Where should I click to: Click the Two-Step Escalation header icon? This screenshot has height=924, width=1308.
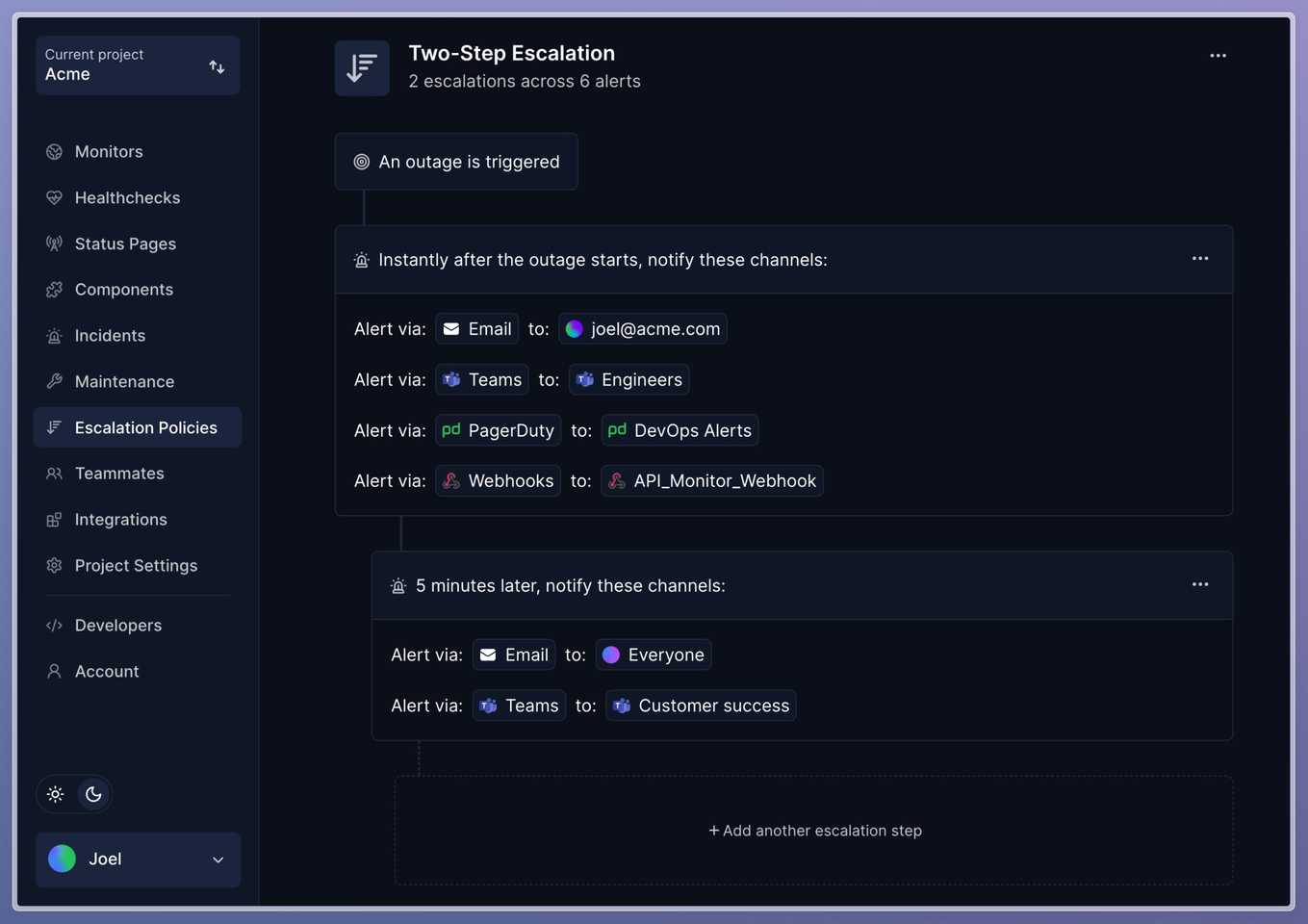[x=362, y=67]
